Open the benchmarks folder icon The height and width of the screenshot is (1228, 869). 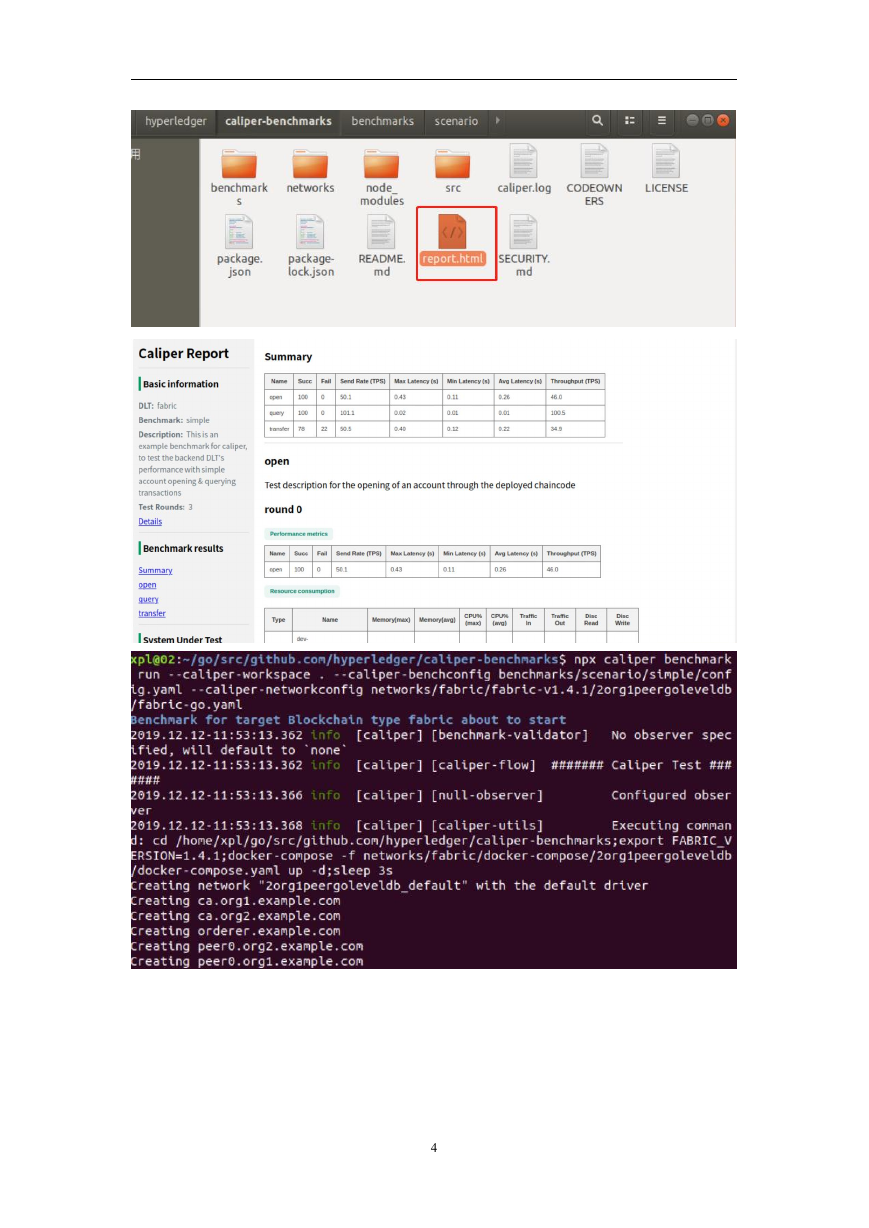[239, 161]
